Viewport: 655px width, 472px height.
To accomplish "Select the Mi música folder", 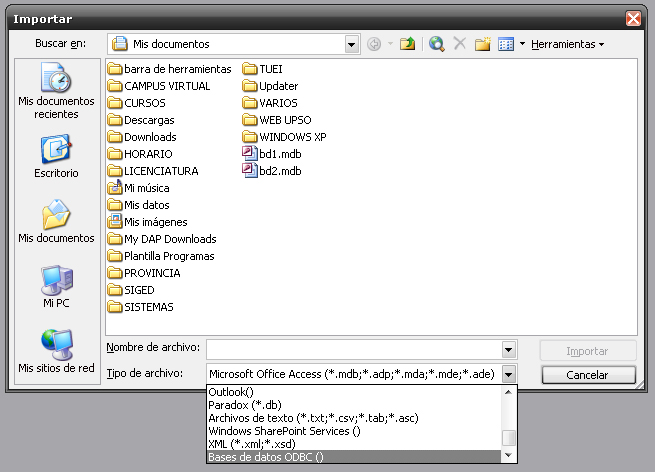I will [x=138, y=188].
